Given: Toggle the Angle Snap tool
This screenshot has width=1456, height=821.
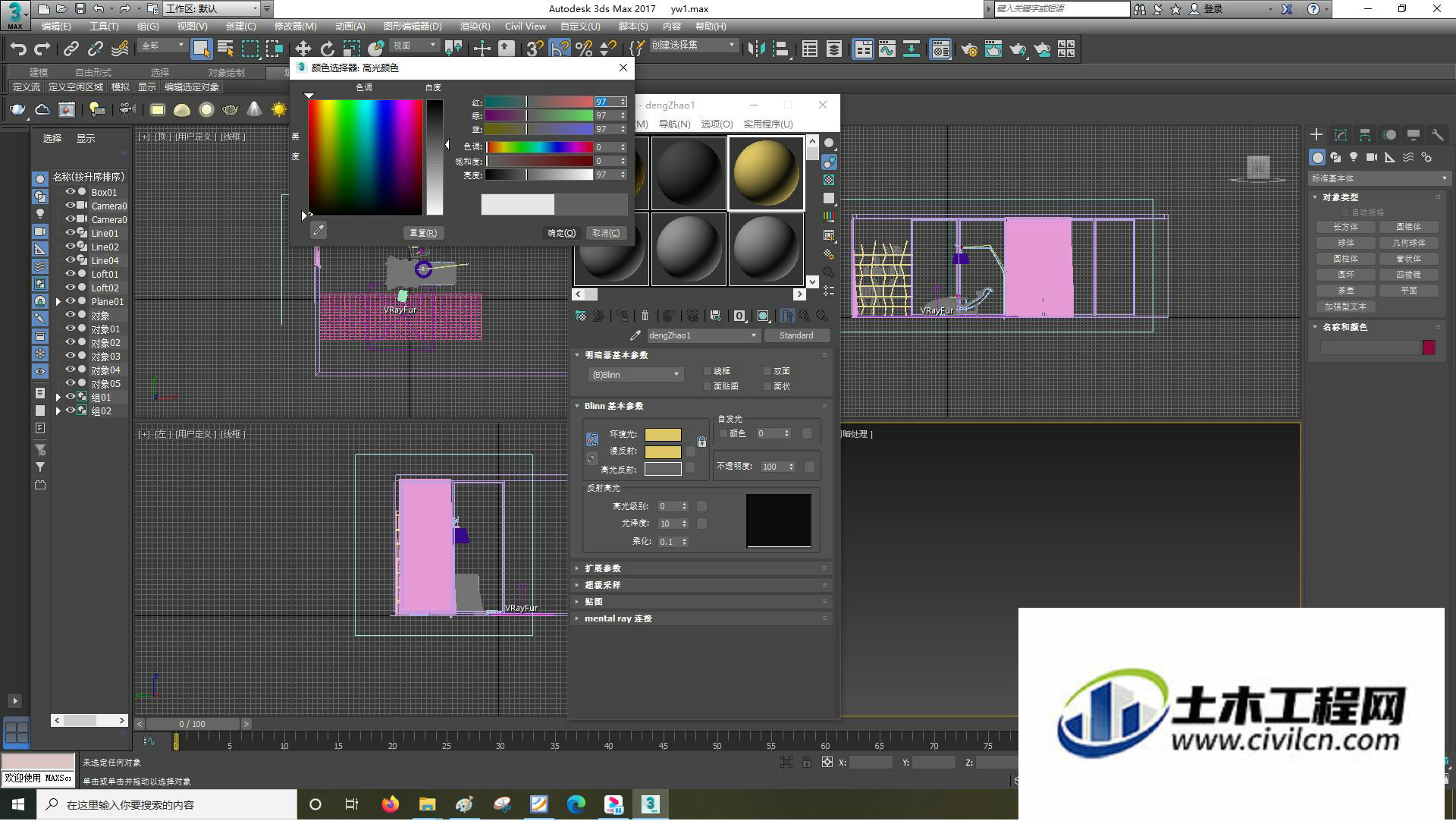Looking at the screenshot, I should 559,49.
